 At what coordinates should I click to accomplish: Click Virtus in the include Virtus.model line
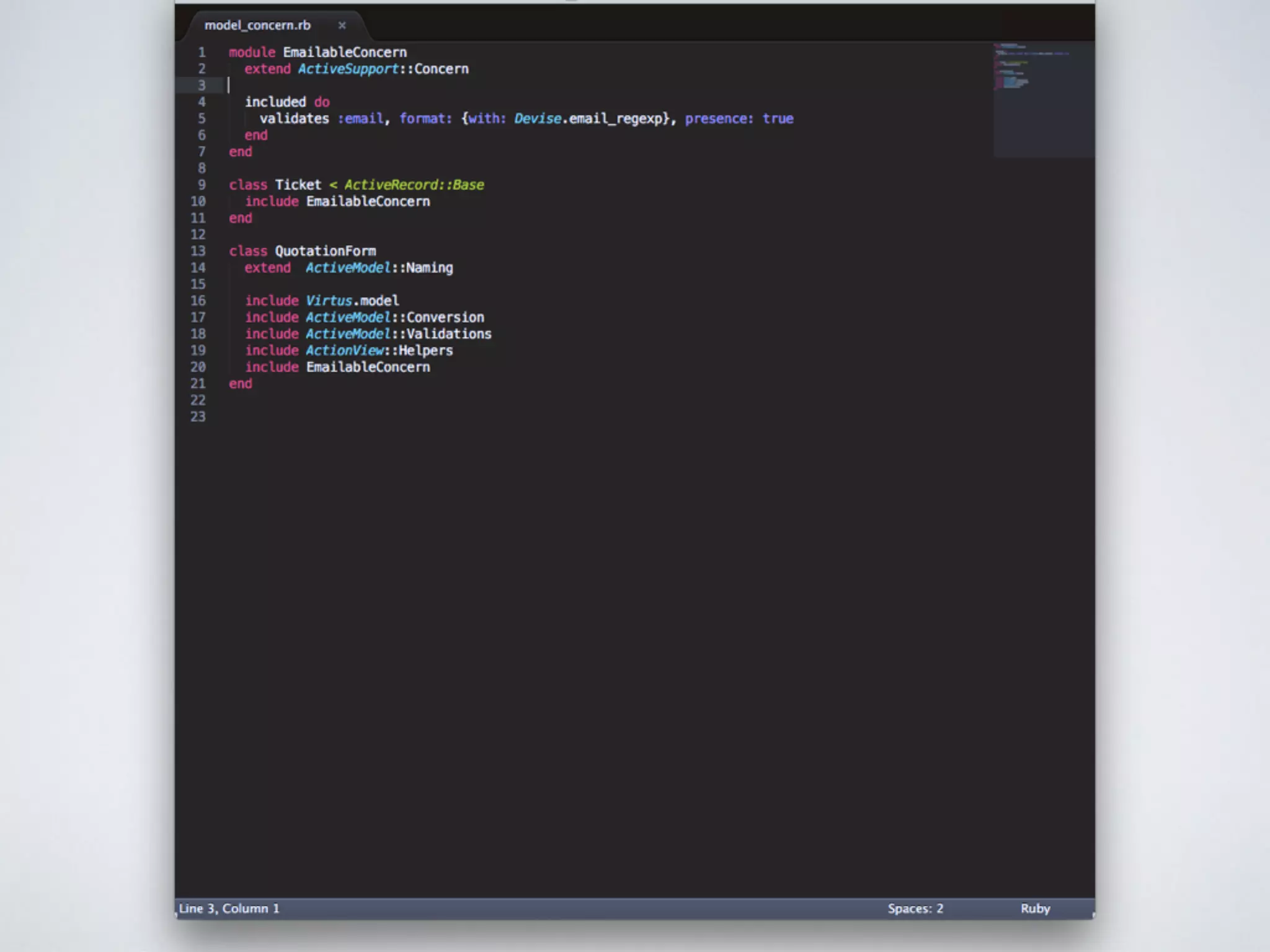tap(329, 301)
